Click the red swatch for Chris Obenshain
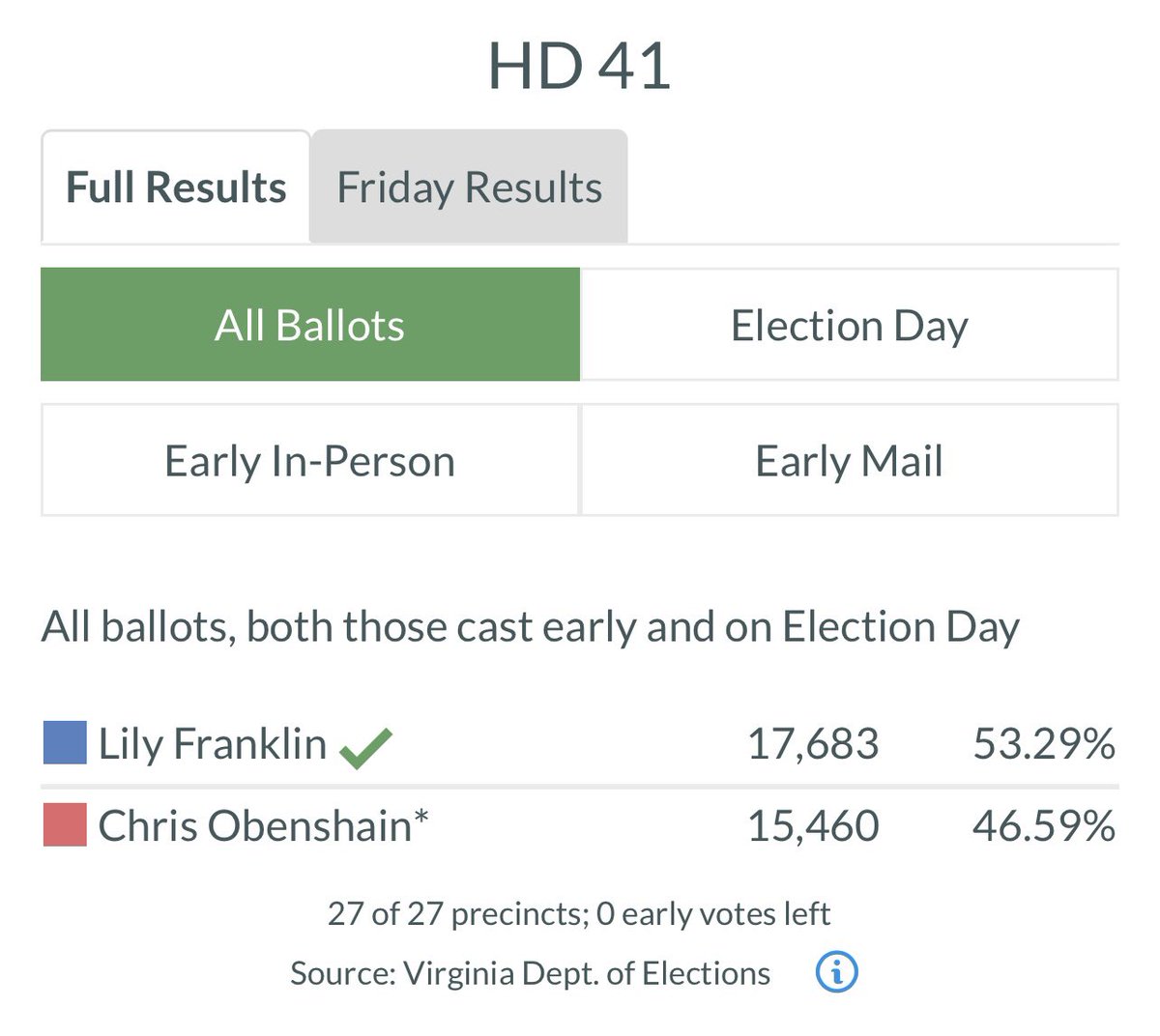This screenshot has height=1036, width=1160. (x=65, y=825)
